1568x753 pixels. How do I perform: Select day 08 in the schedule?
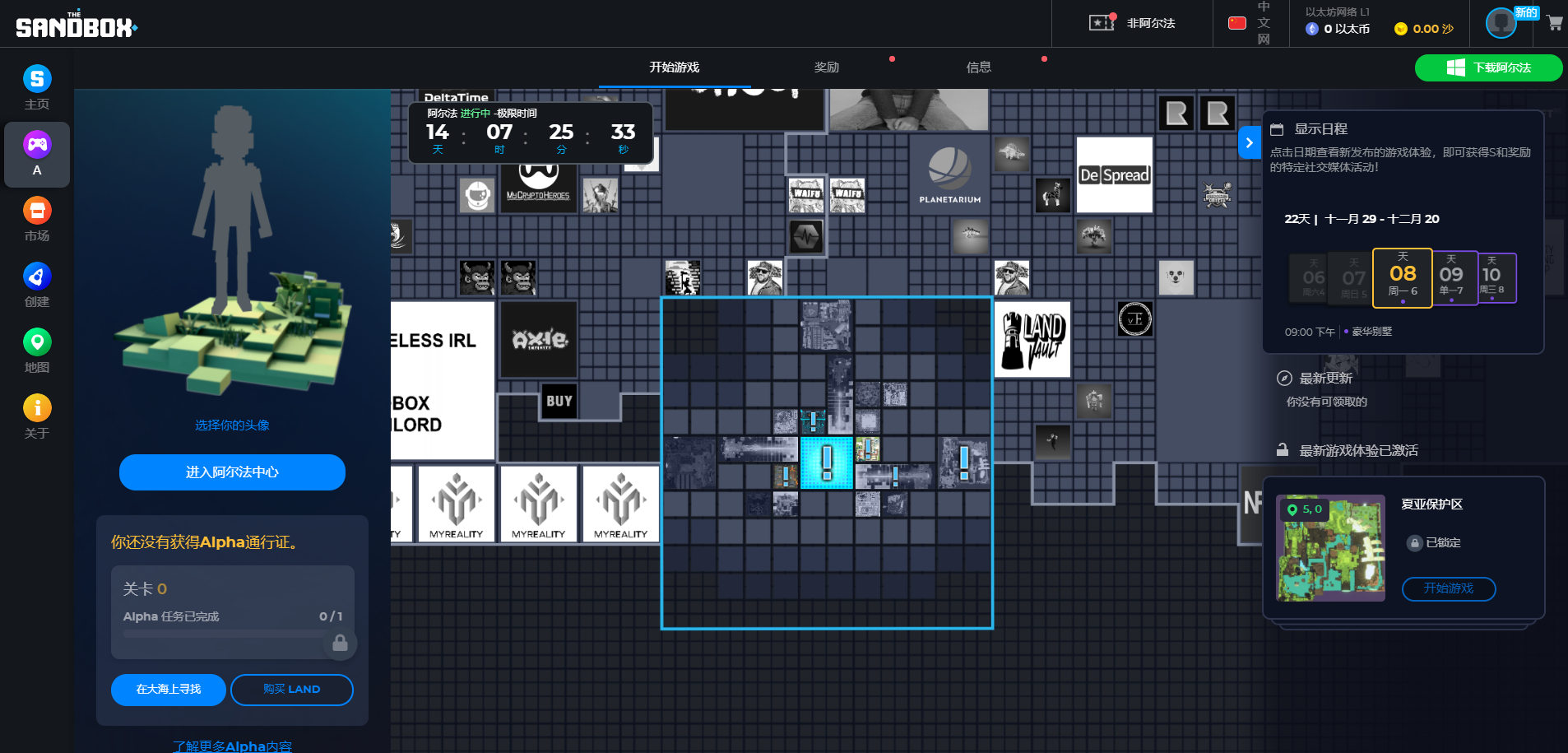tap(1403, 278)
